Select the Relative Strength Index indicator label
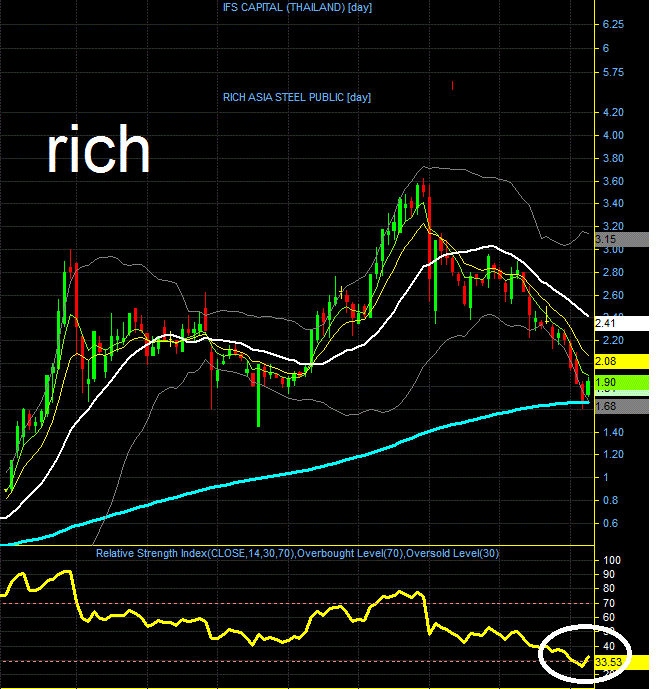Image resolution: width=659 pixels, height=689 pixels. [x=297, y=553]
